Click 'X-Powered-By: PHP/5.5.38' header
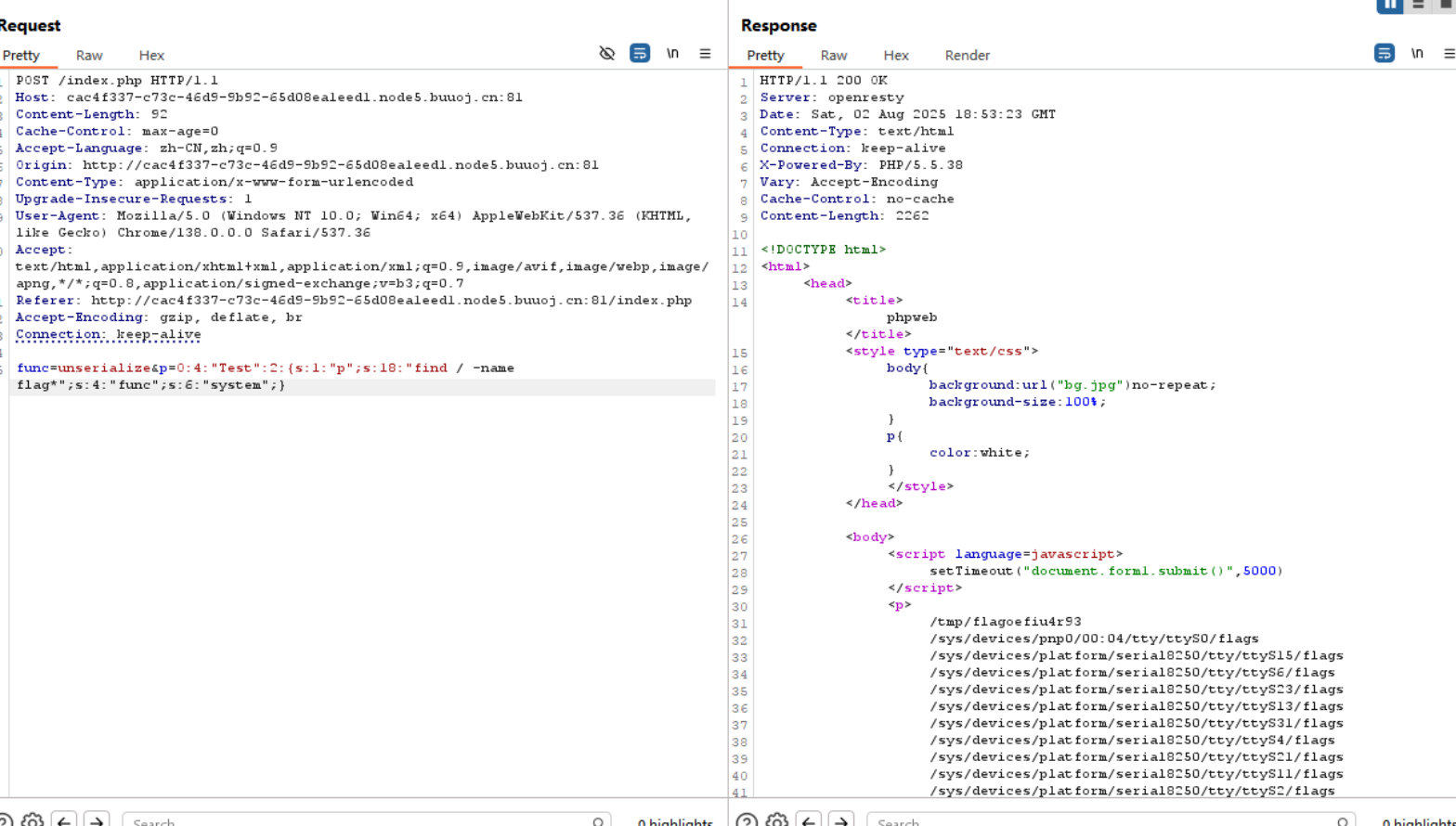The height and width of the screenshot is (826, 1456). click(862, 165)
